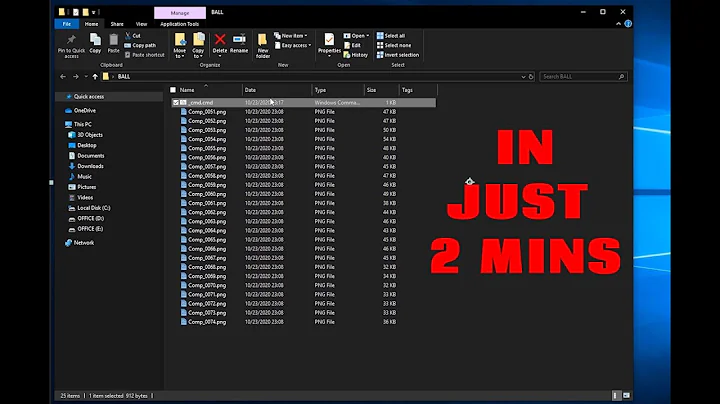This screenshot has height=404, width=720.
Task: Click the Pin to Quick access icon
Action: (73, 41)
